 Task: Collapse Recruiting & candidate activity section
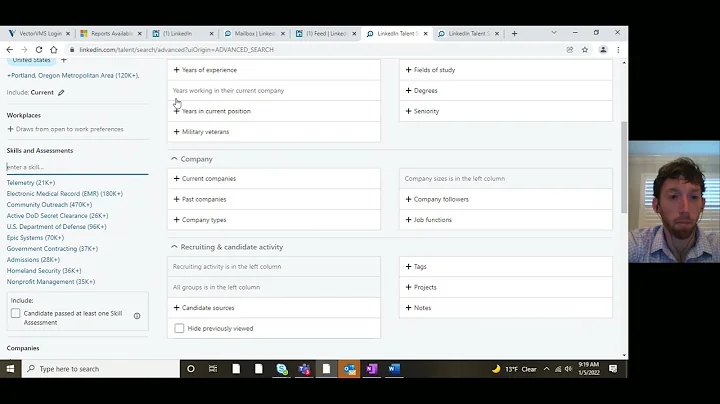pyautogui.click(x=174, y=247)
